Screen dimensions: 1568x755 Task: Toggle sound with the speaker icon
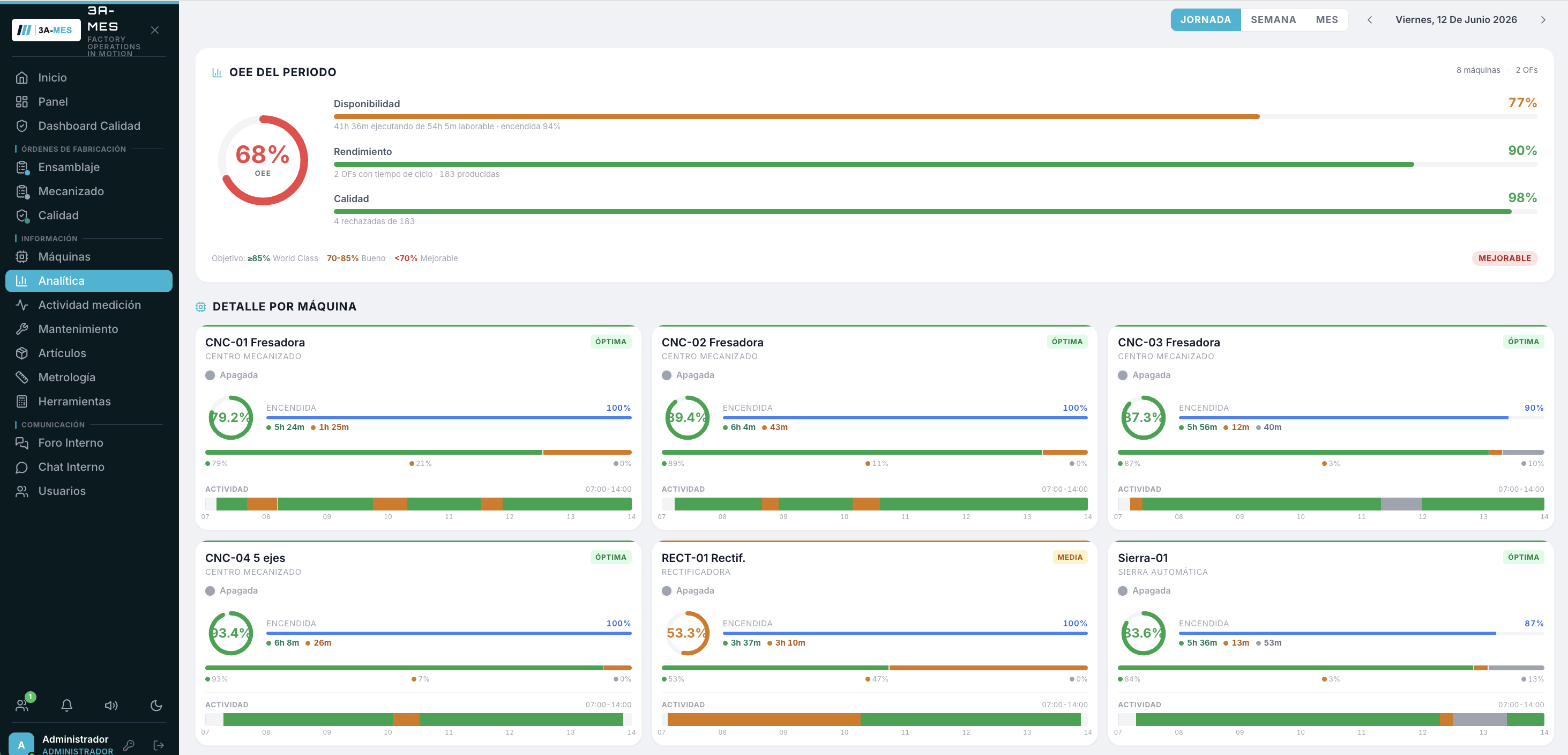click(x=111, y=705)
